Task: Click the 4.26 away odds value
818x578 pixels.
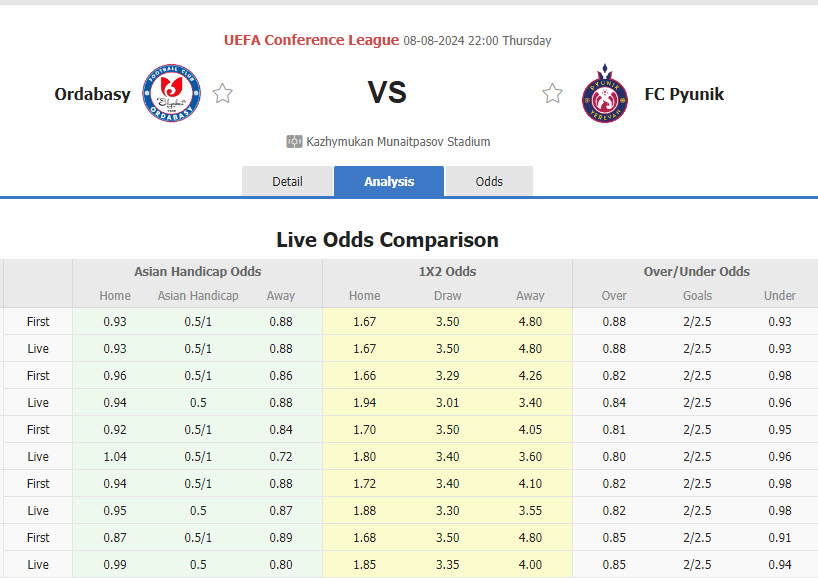Action: click(x=530, y=375)
